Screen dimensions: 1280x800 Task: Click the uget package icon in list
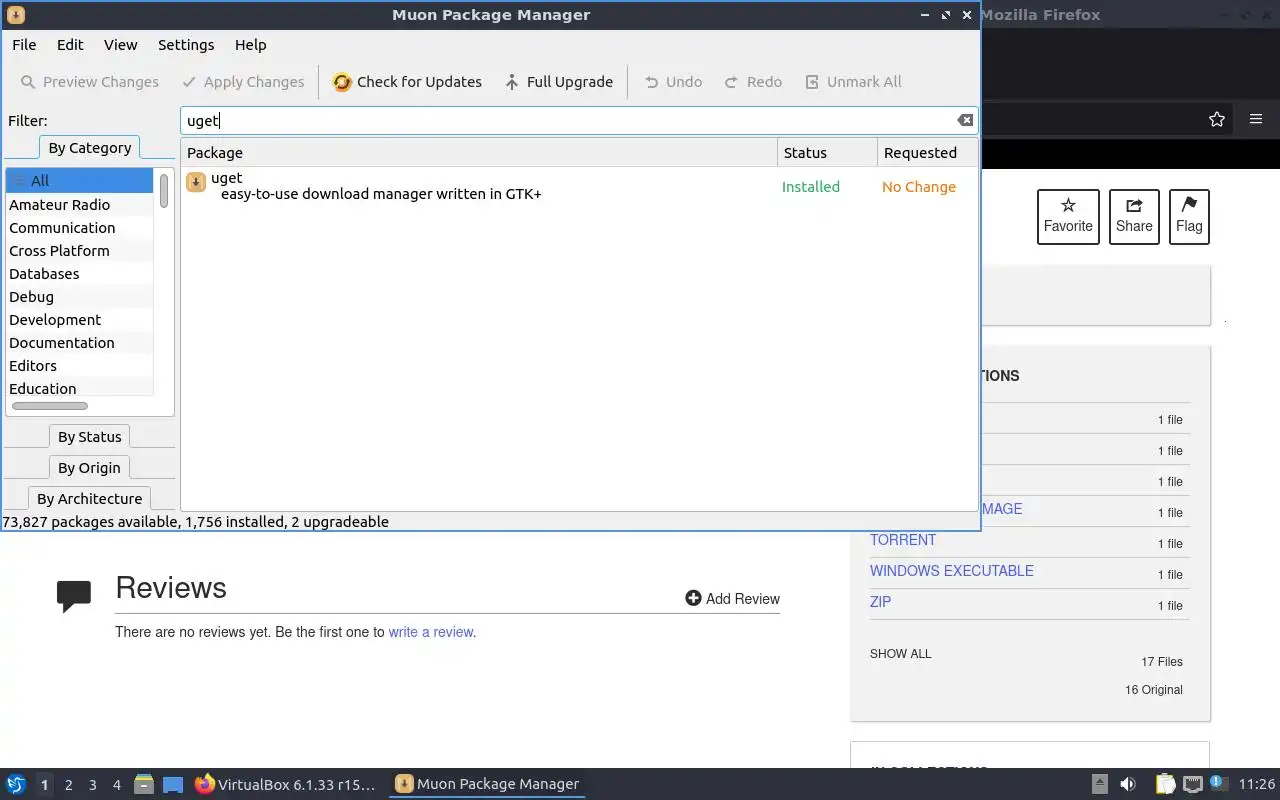point(196,182)
